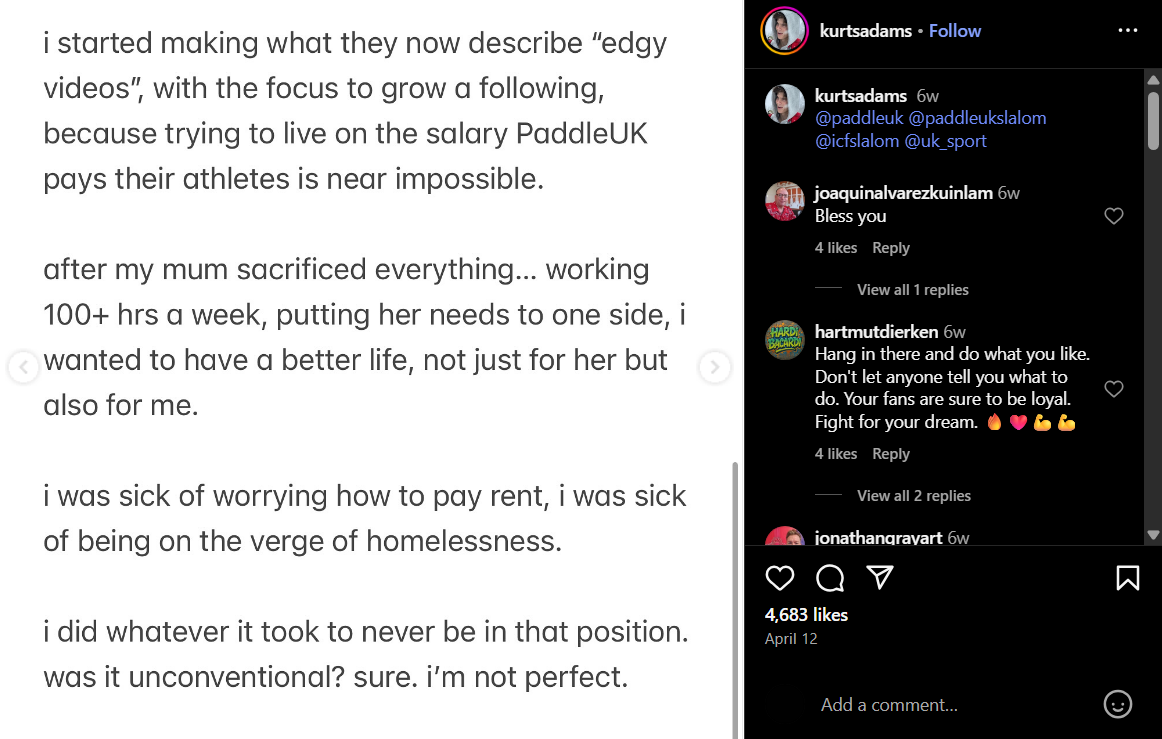The height and width of the screenshot is (739, 1162).
Task: Save the post with the bookmark icon
Action: (x=1127, y=578)
